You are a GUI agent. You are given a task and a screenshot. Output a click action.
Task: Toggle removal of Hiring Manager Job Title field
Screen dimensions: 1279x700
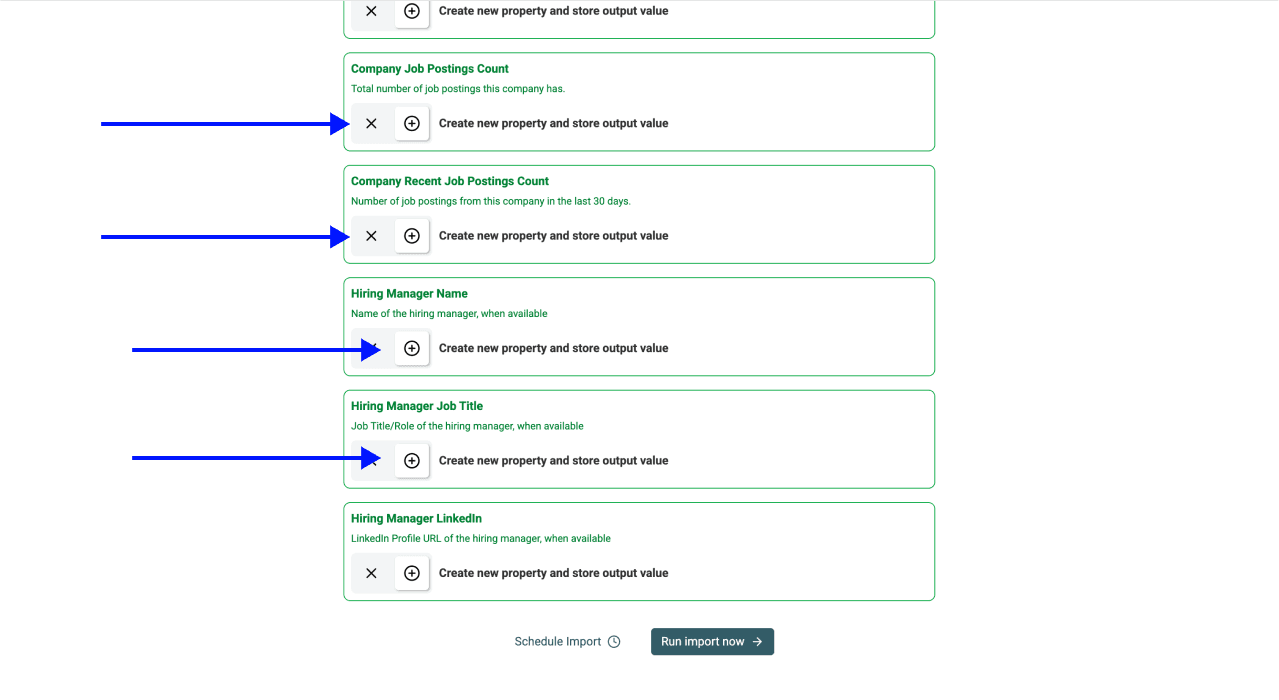[x=371, y=460]
